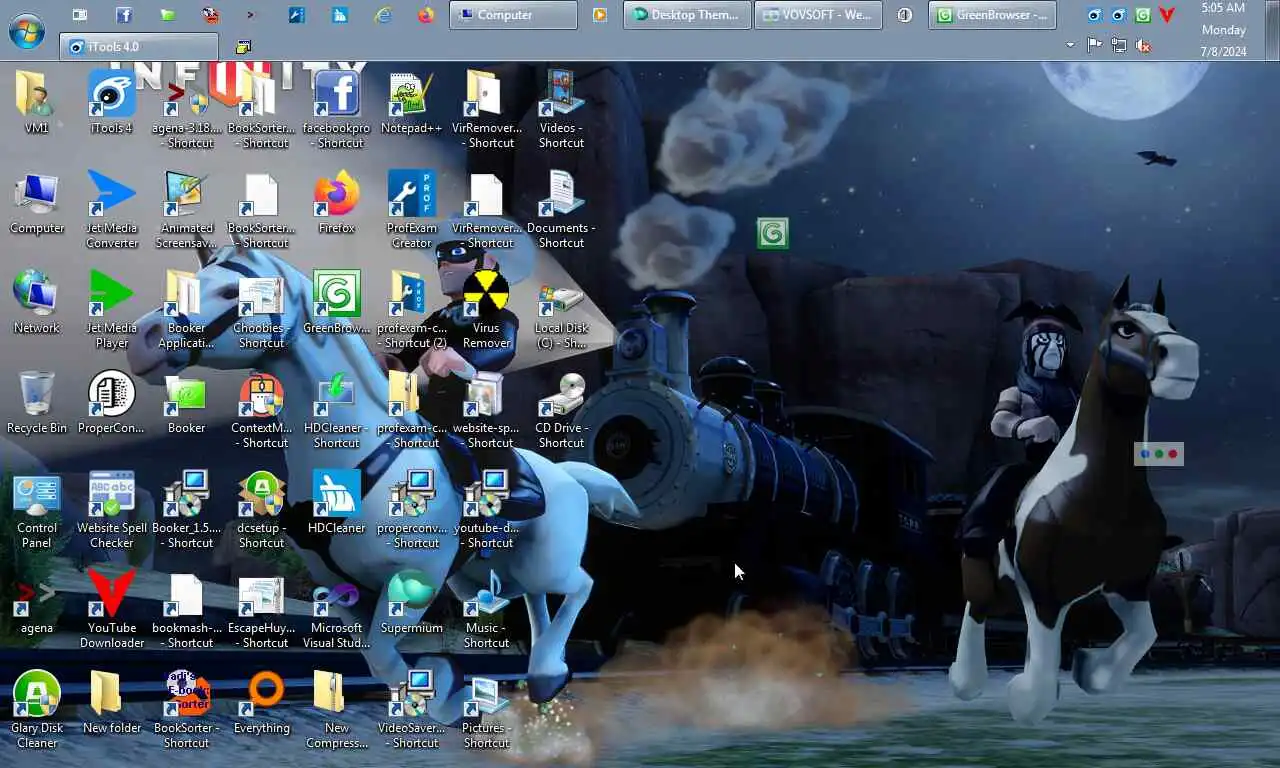
Task: Select the Music shortcut icon
Action: coord(486,609)
